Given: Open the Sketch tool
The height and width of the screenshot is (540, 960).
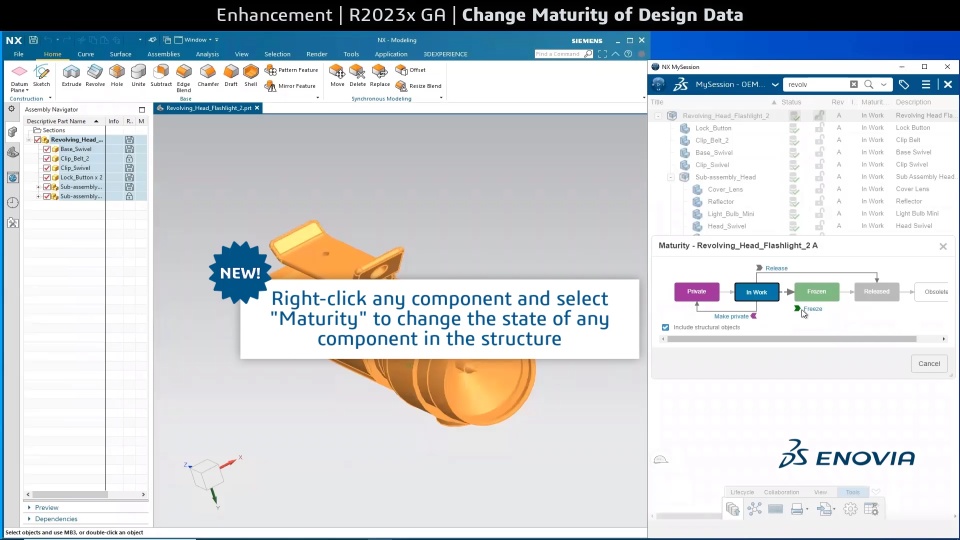Looking at the screenshot, I should coord(42,75).
